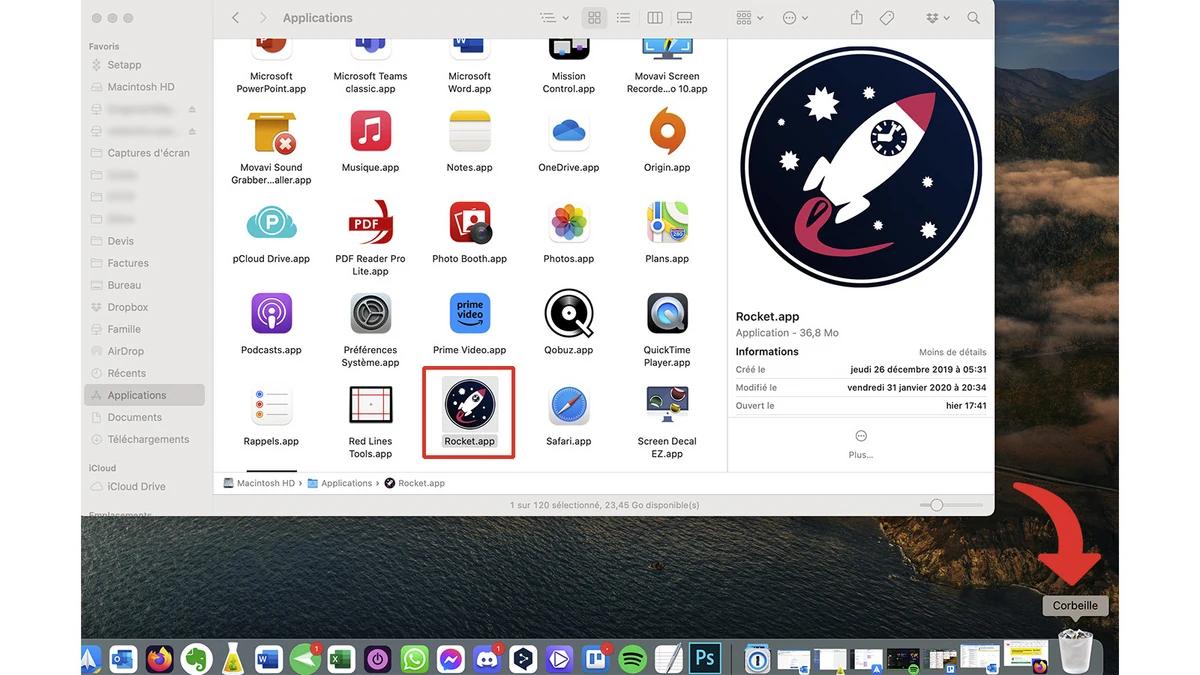The height and width of the screenshot is (675, 1200).
Task: Select Préférences Système.app icon
Action: point(370,314)
